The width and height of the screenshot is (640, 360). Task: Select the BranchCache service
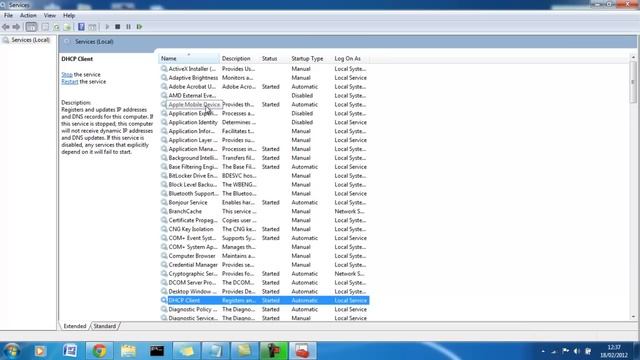click(264, 211)
